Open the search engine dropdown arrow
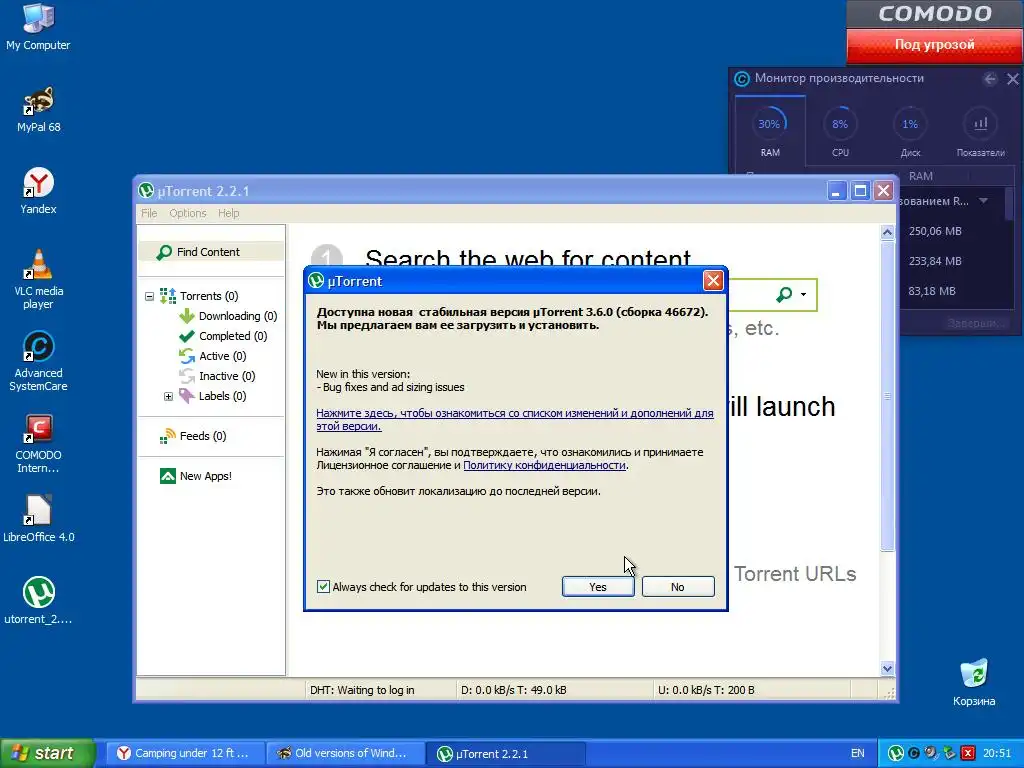 (x=803, y=295)
